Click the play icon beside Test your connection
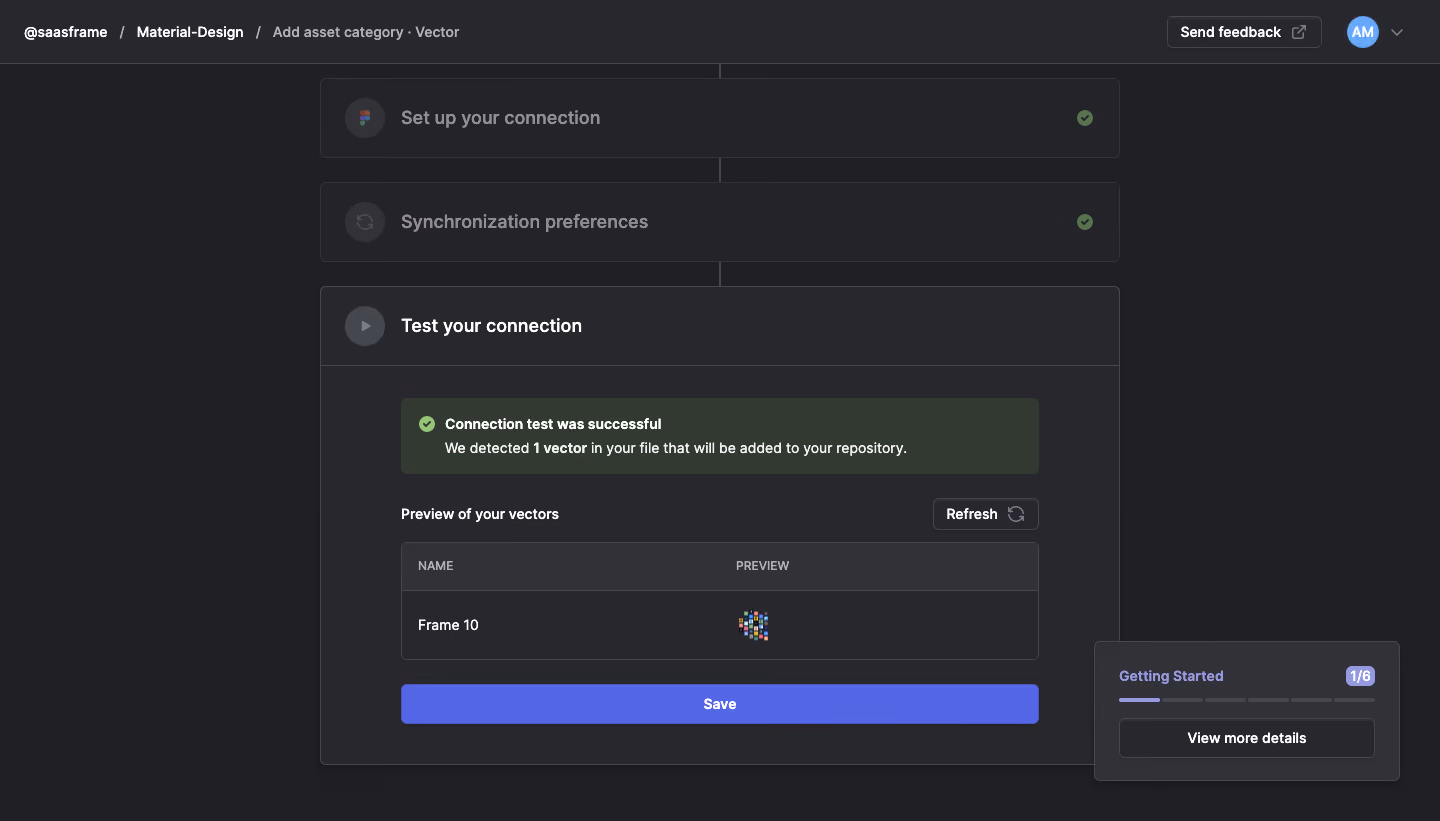The image size is (1440, 821). [x=365, y=326]
